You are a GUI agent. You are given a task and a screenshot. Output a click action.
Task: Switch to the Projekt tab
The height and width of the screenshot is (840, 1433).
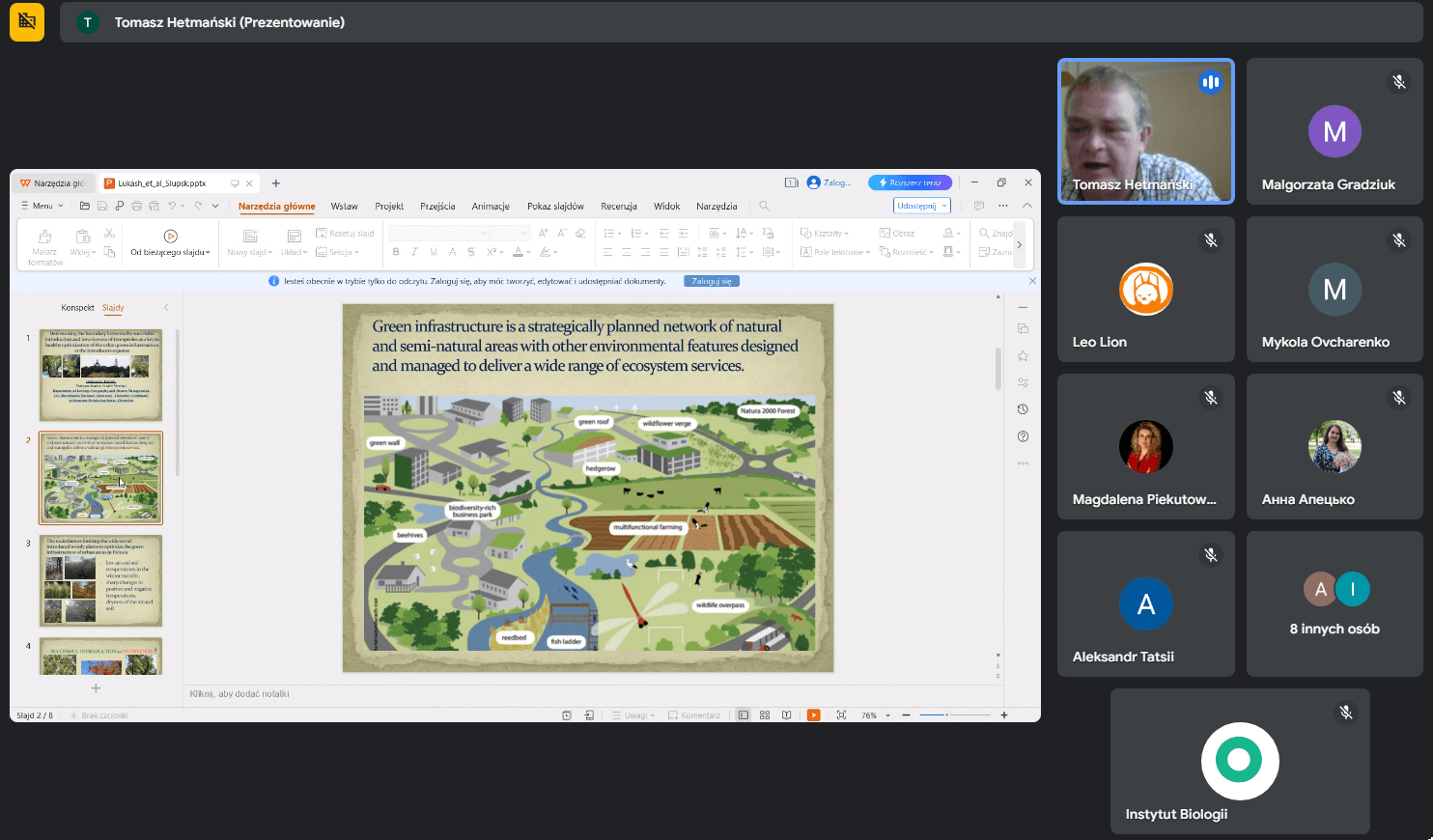click(x=389, y=206)
